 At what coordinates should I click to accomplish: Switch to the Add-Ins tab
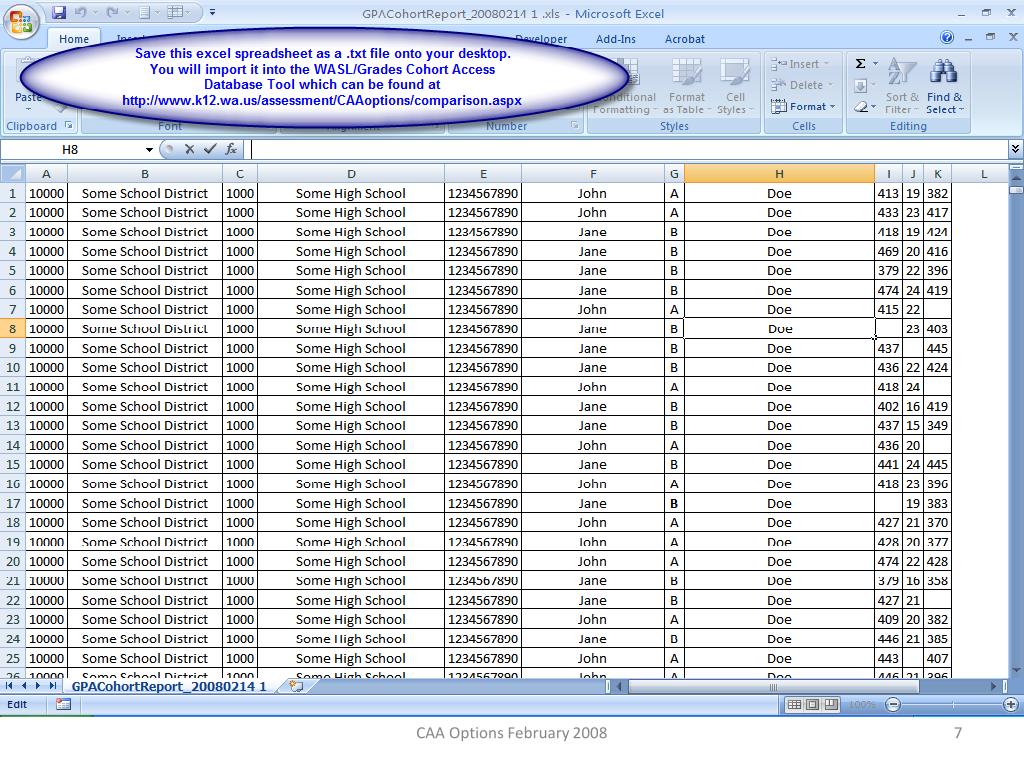(615, 39)
